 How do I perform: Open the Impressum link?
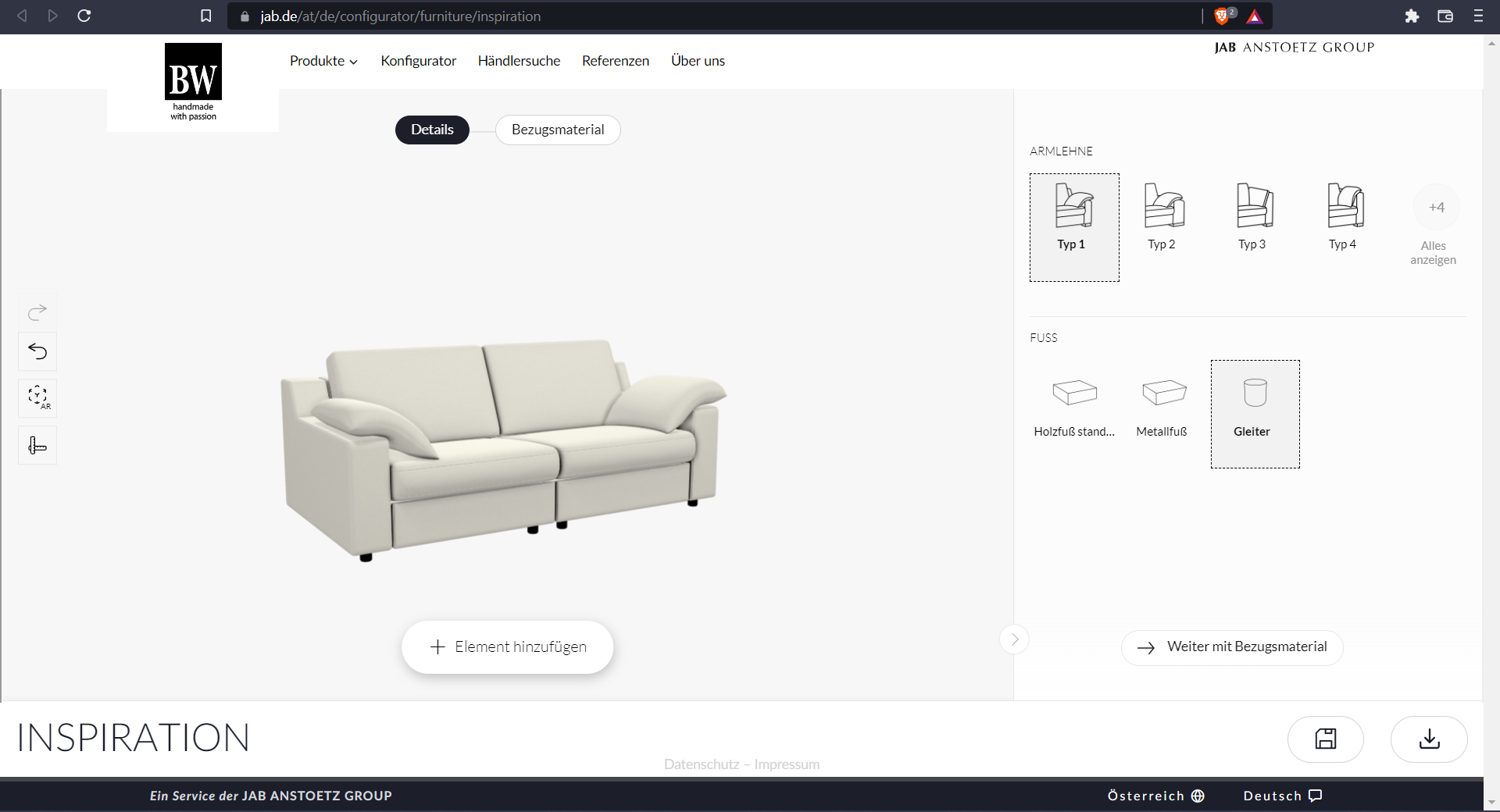787,764
